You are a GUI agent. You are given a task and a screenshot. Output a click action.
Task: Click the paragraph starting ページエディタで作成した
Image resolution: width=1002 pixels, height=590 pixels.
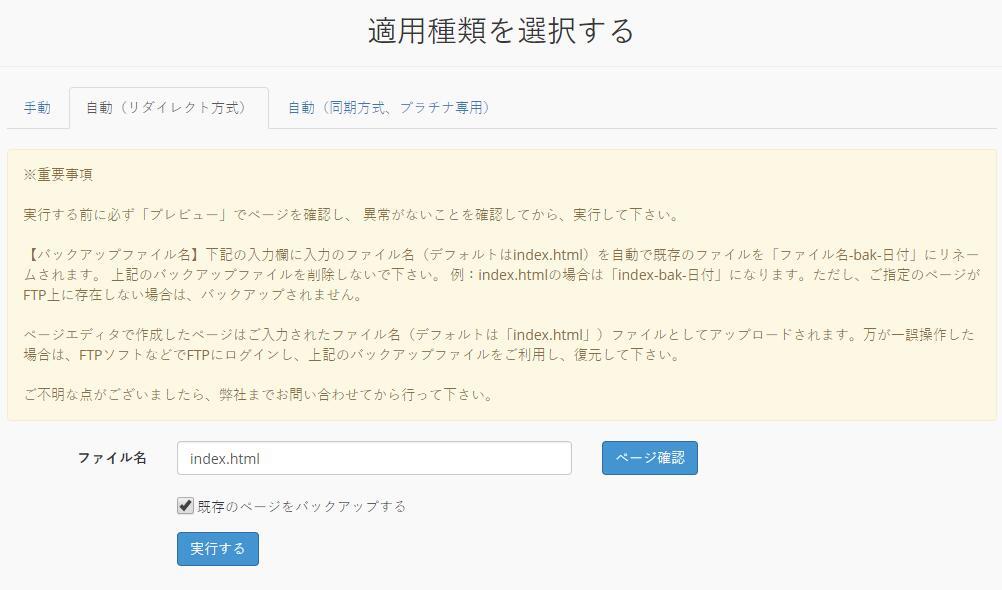pos(498,345)
